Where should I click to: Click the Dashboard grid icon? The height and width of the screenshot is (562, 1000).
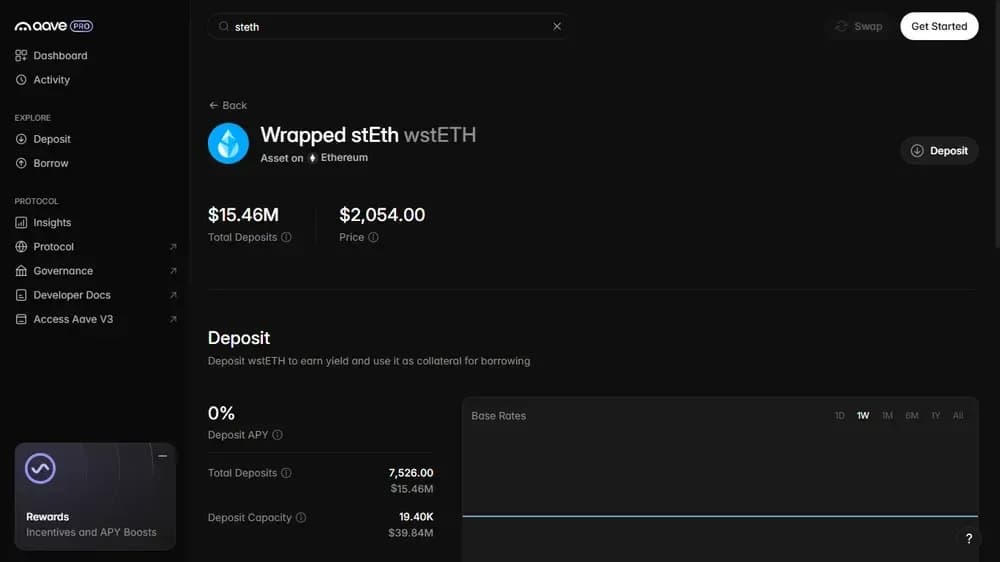(x=21, y=55)
